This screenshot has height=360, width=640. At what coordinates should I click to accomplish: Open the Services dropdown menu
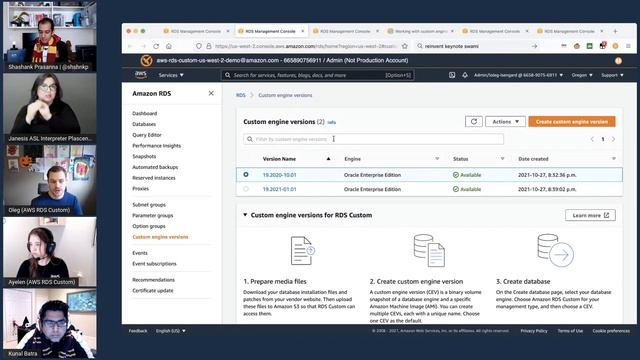click(171, 75)
